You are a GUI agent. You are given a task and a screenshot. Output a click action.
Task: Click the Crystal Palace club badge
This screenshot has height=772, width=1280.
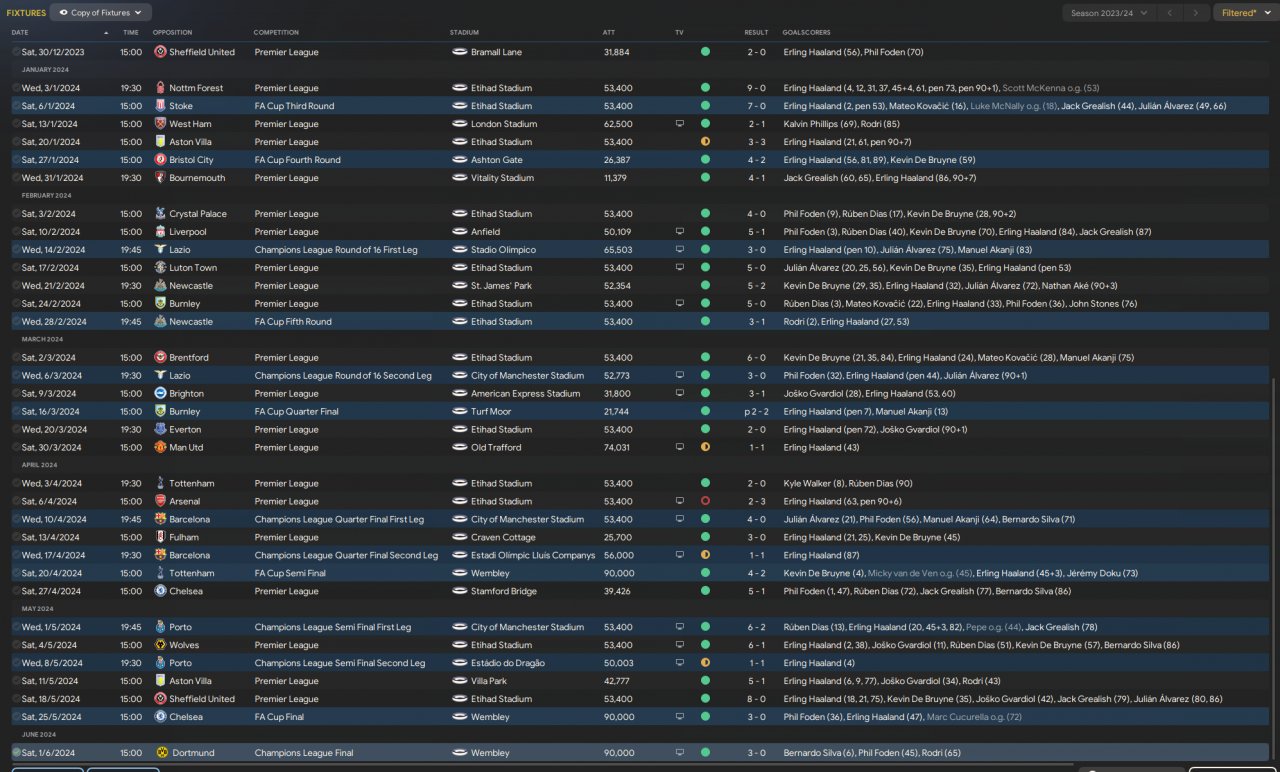pyautogui.click(x=160, y=214)
